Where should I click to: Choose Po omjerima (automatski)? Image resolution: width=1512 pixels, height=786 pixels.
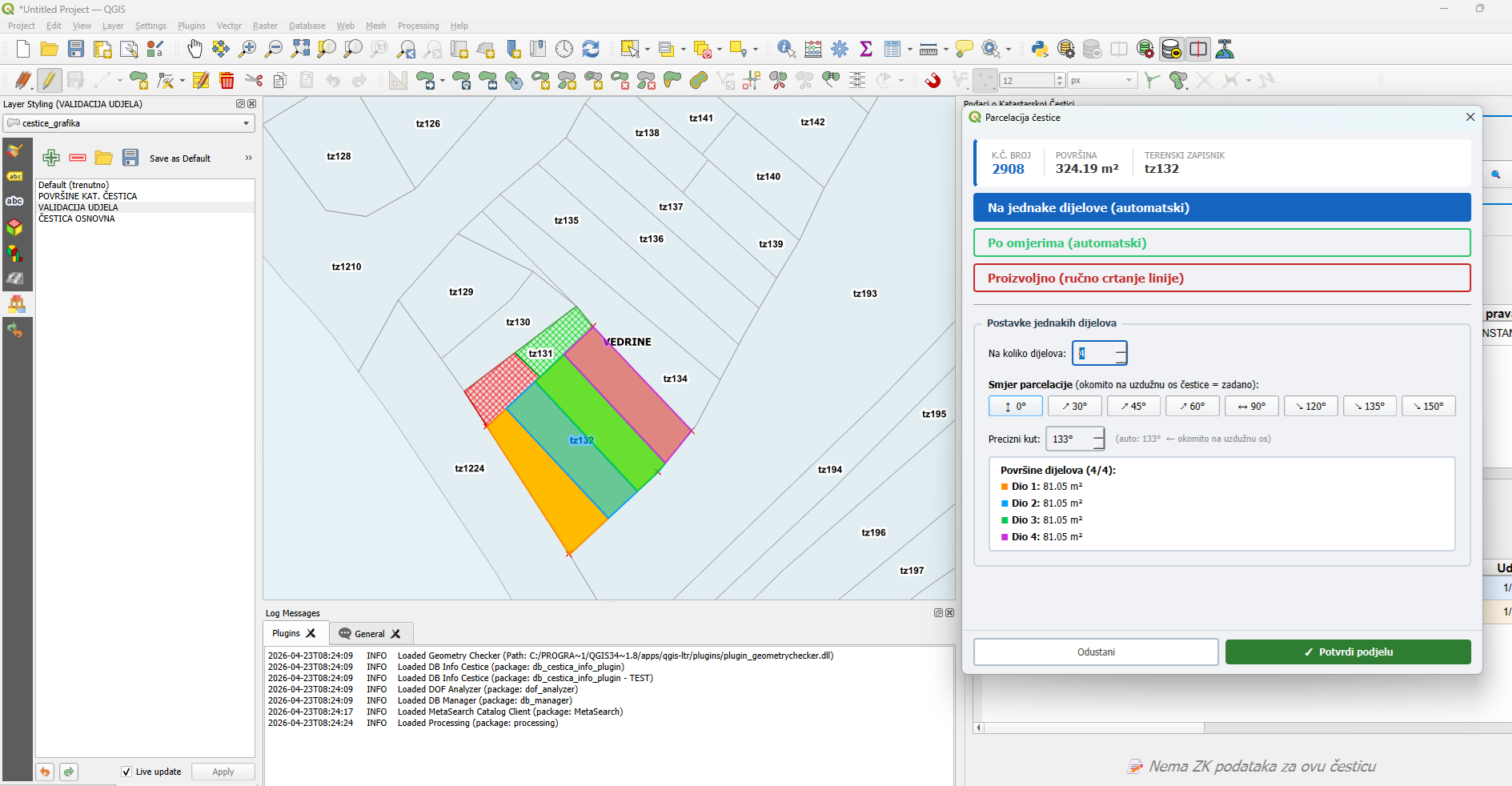pos(1222,243)
